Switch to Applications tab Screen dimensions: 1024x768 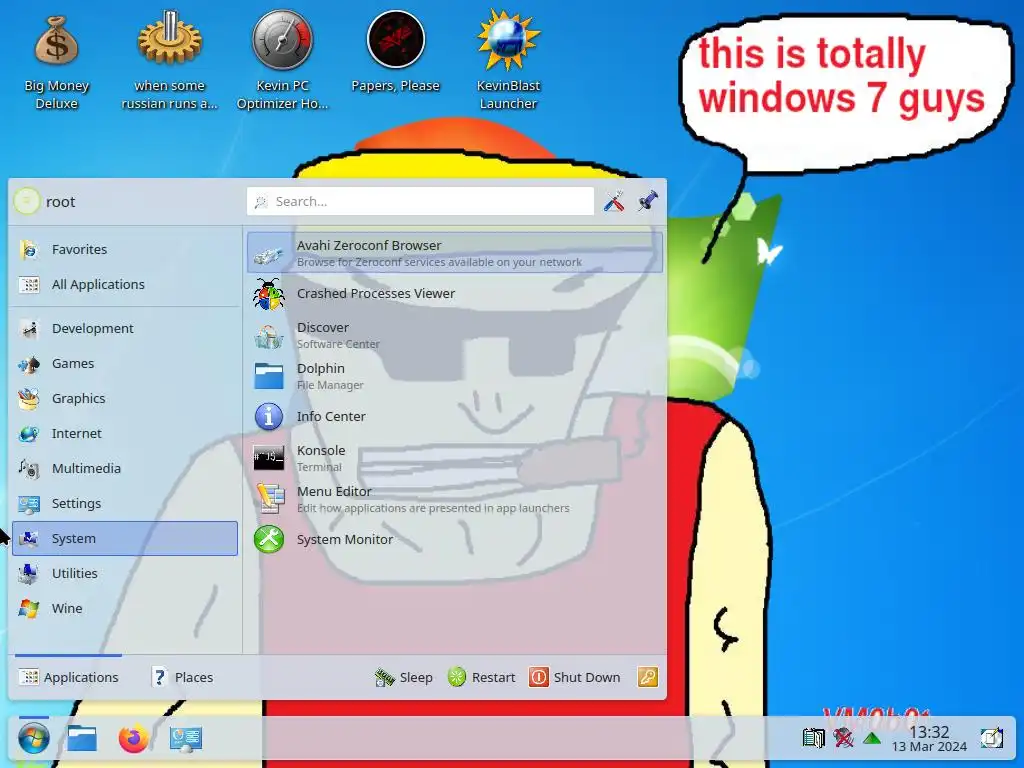[69, 677]
